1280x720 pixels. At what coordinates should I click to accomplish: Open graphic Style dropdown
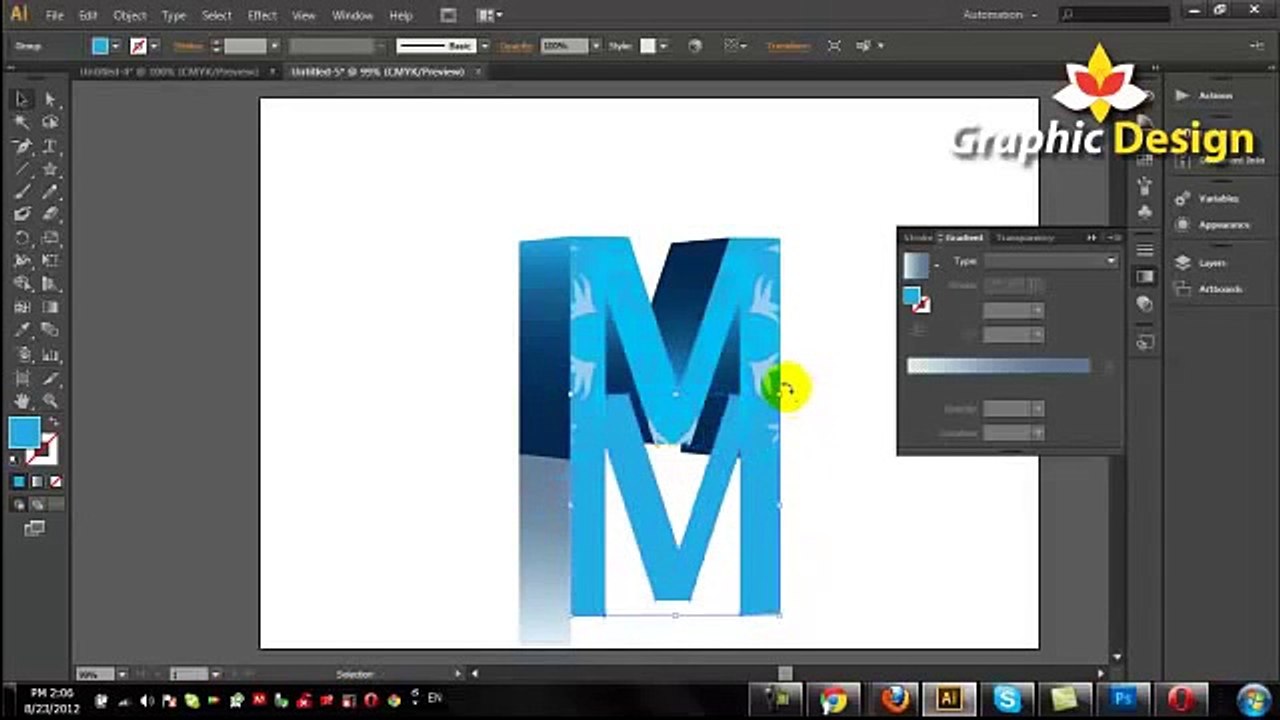click(x=663, y=46)
